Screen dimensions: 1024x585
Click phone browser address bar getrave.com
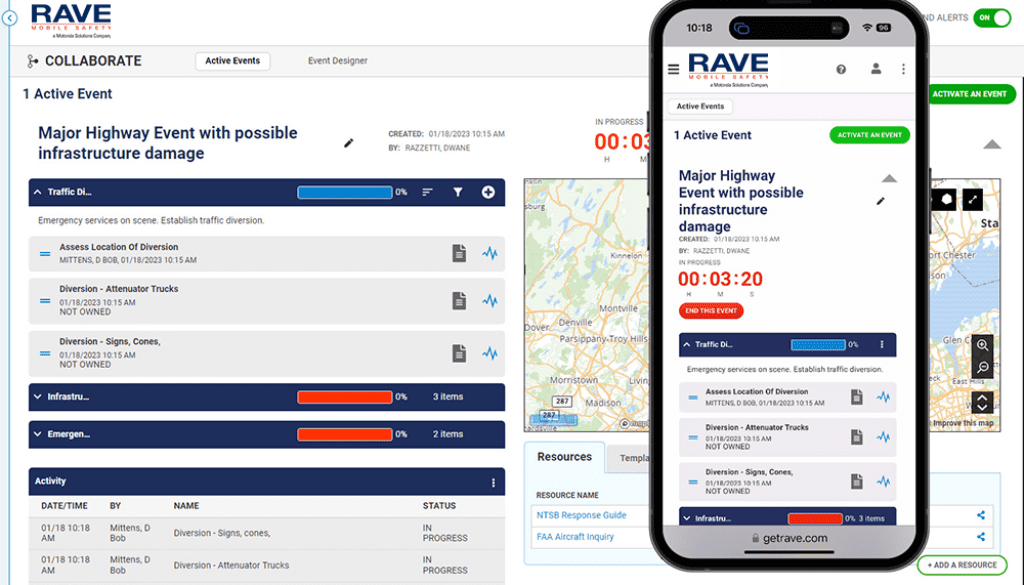(x=788, y=538)
